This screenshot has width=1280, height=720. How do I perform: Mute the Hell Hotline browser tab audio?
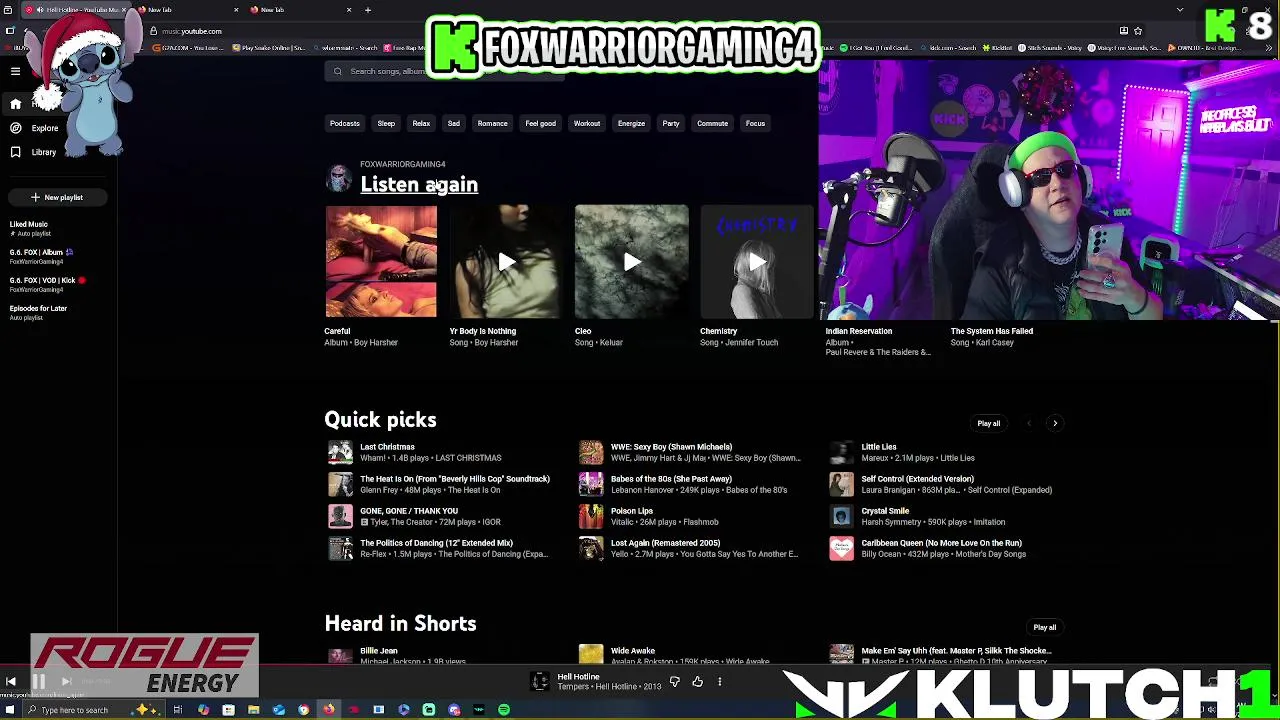(x=40, y=10)
